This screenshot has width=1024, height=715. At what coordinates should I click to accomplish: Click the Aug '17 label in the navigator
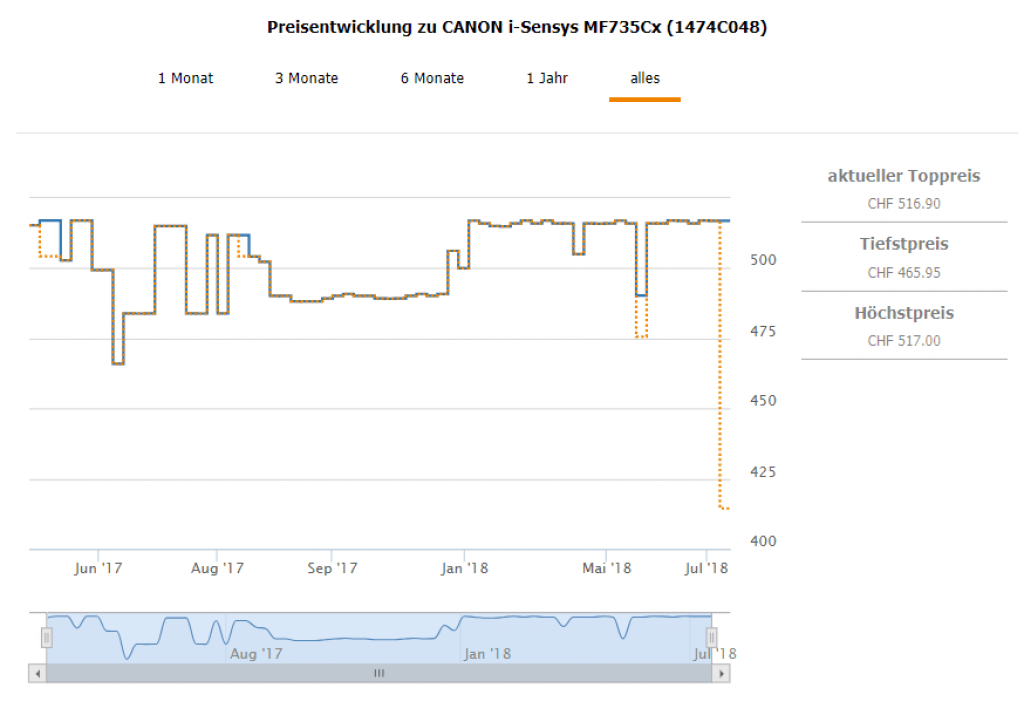257,654
